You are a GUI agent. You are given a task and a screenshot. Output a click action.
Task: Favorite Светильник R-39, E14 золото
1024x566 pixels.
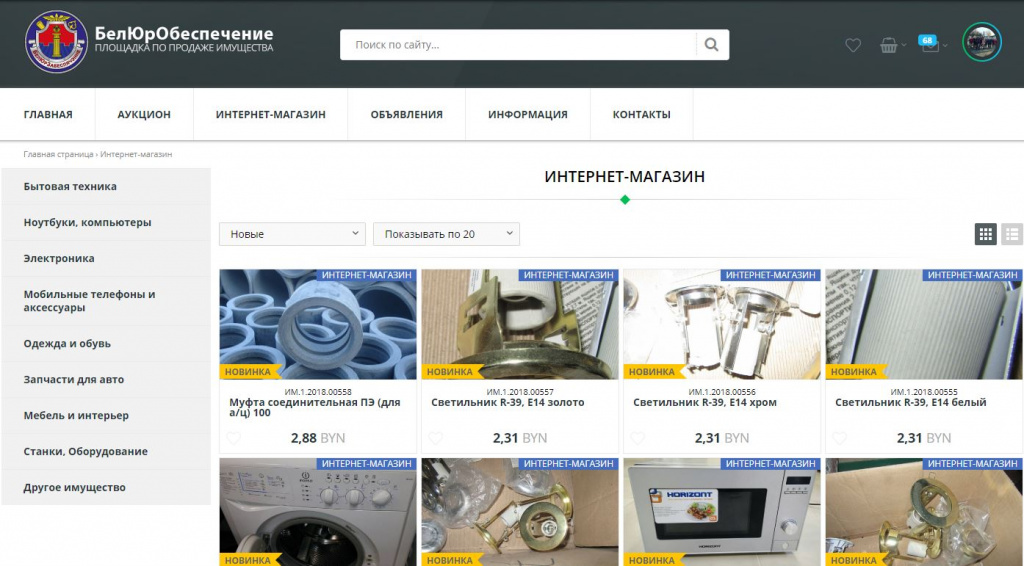coord(435,438)
